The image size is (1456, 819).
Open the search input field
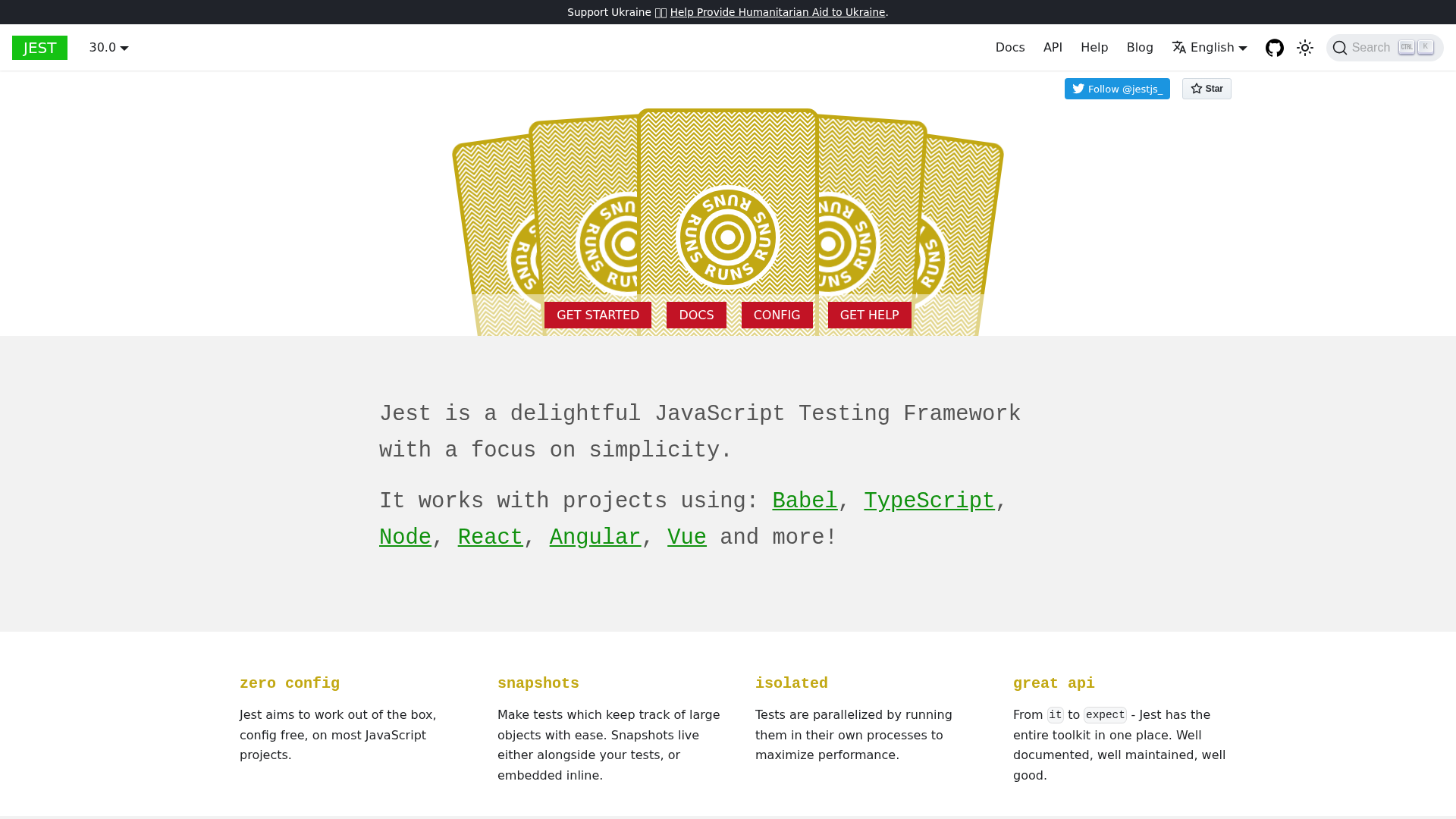click(1384, 47)
